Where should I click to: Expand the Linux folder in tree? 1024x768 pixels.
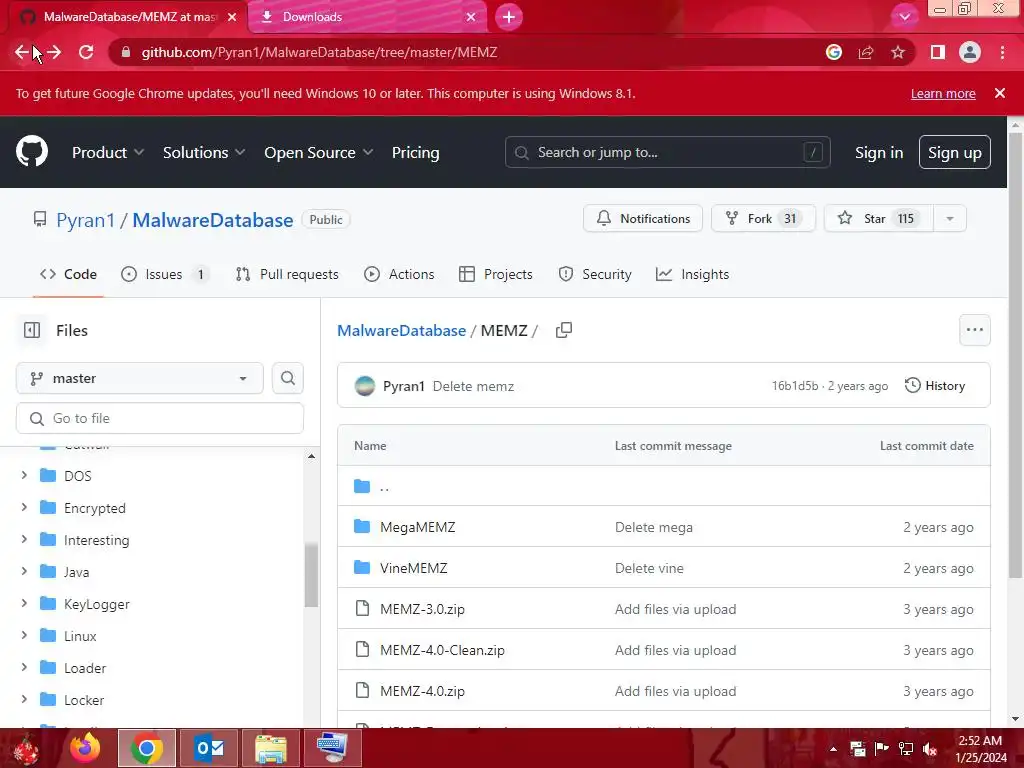coord(24,635)
